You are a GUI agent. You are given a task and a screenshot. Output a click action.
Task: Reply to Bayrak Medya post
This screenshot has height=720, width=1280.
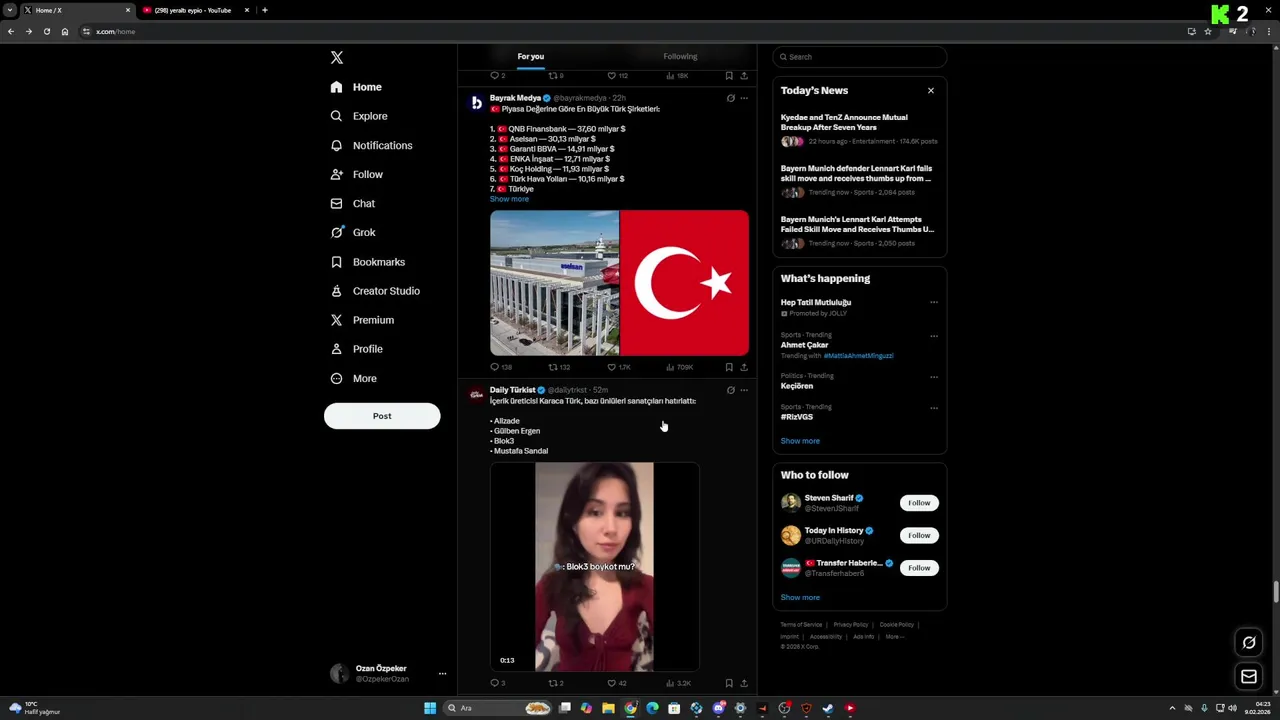point(501,367)
